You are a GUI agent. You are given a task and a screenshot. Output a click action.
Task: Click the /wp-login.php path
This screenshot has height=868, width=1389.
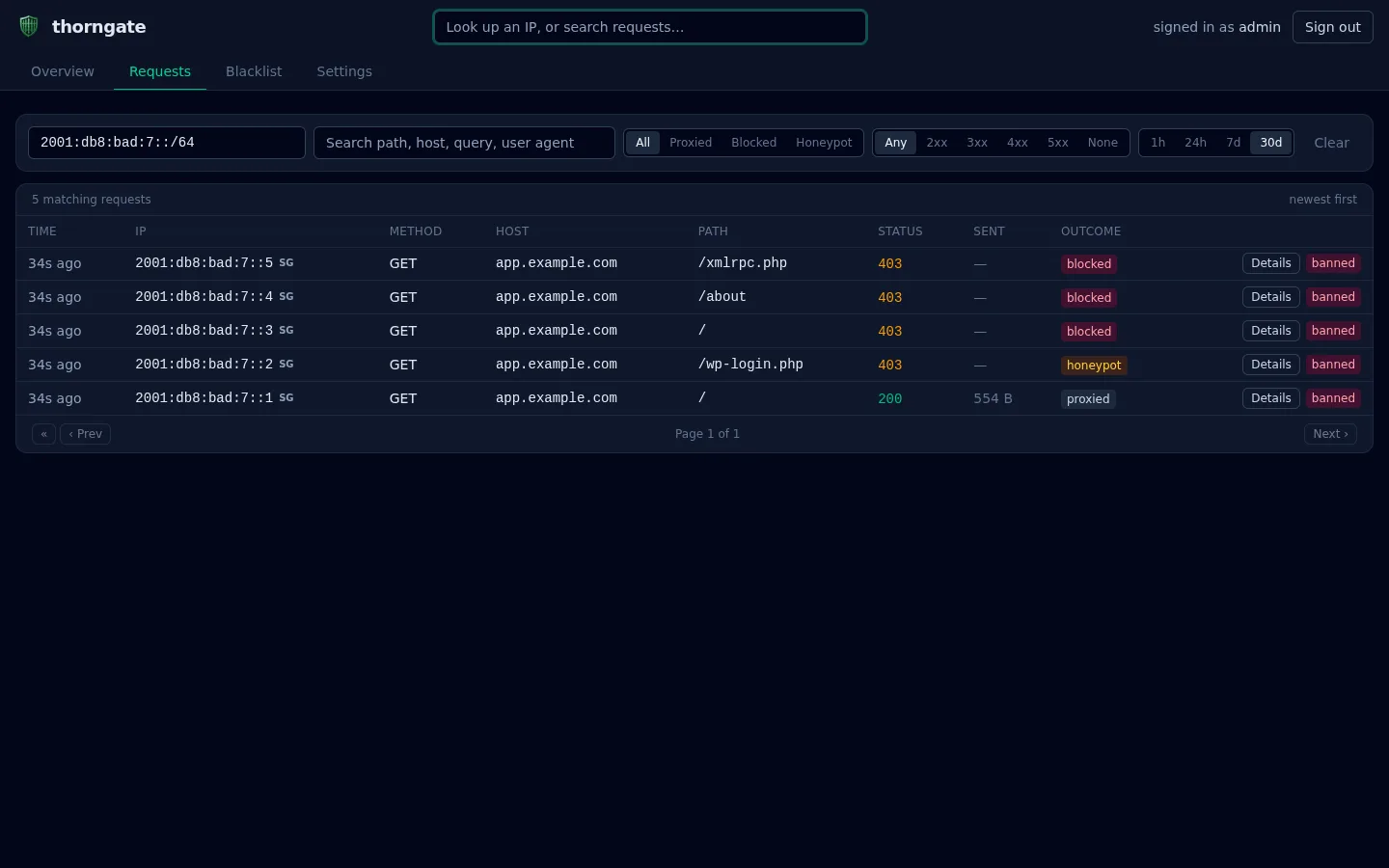750,365
